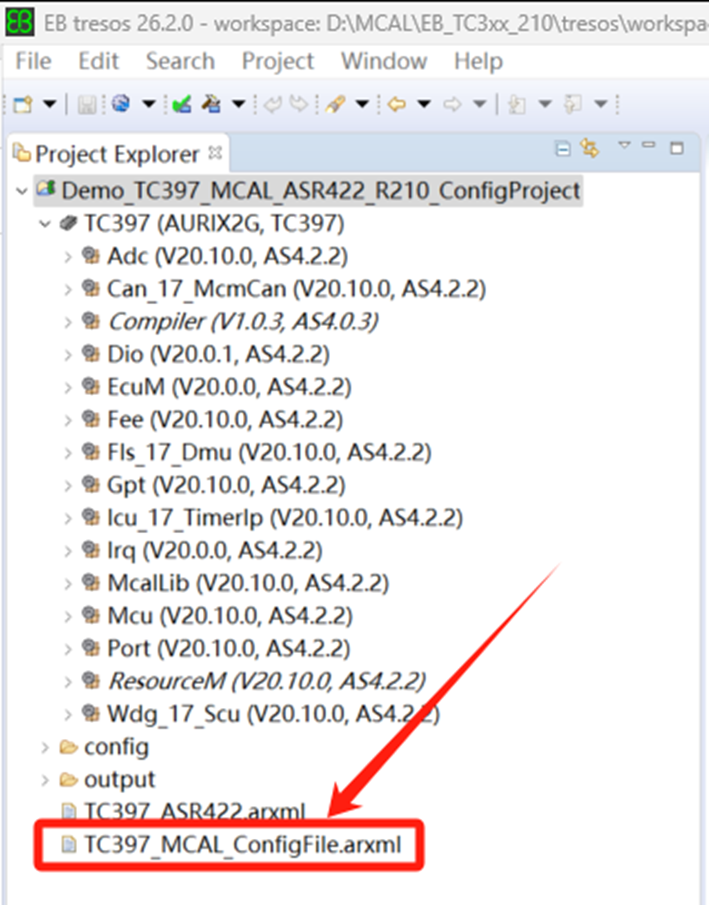Open the Forward history dropdown arrow
The height and width of the screenshot is (905, 709).
[x=480, y=104]
